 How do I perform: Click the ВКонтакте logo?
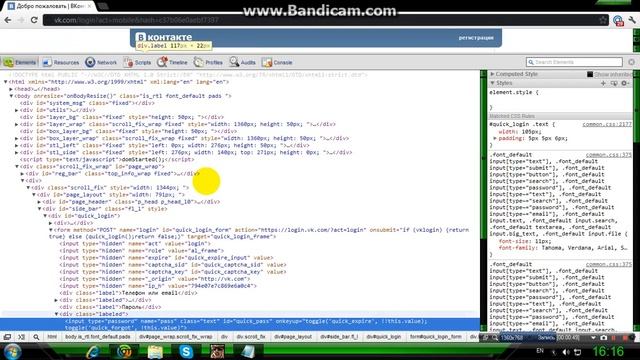point(164,37)
